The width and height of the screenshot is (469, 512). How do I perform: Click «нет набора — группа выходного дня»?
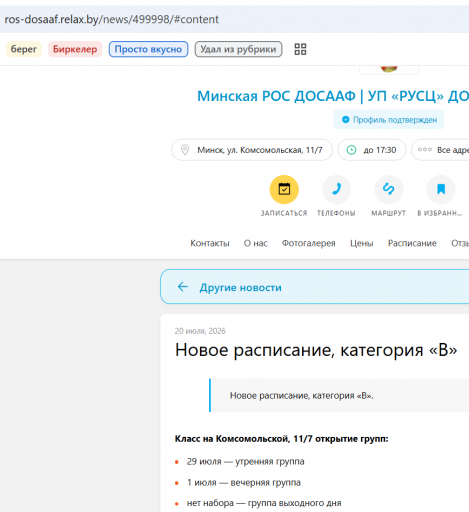[x=264, y=503]
